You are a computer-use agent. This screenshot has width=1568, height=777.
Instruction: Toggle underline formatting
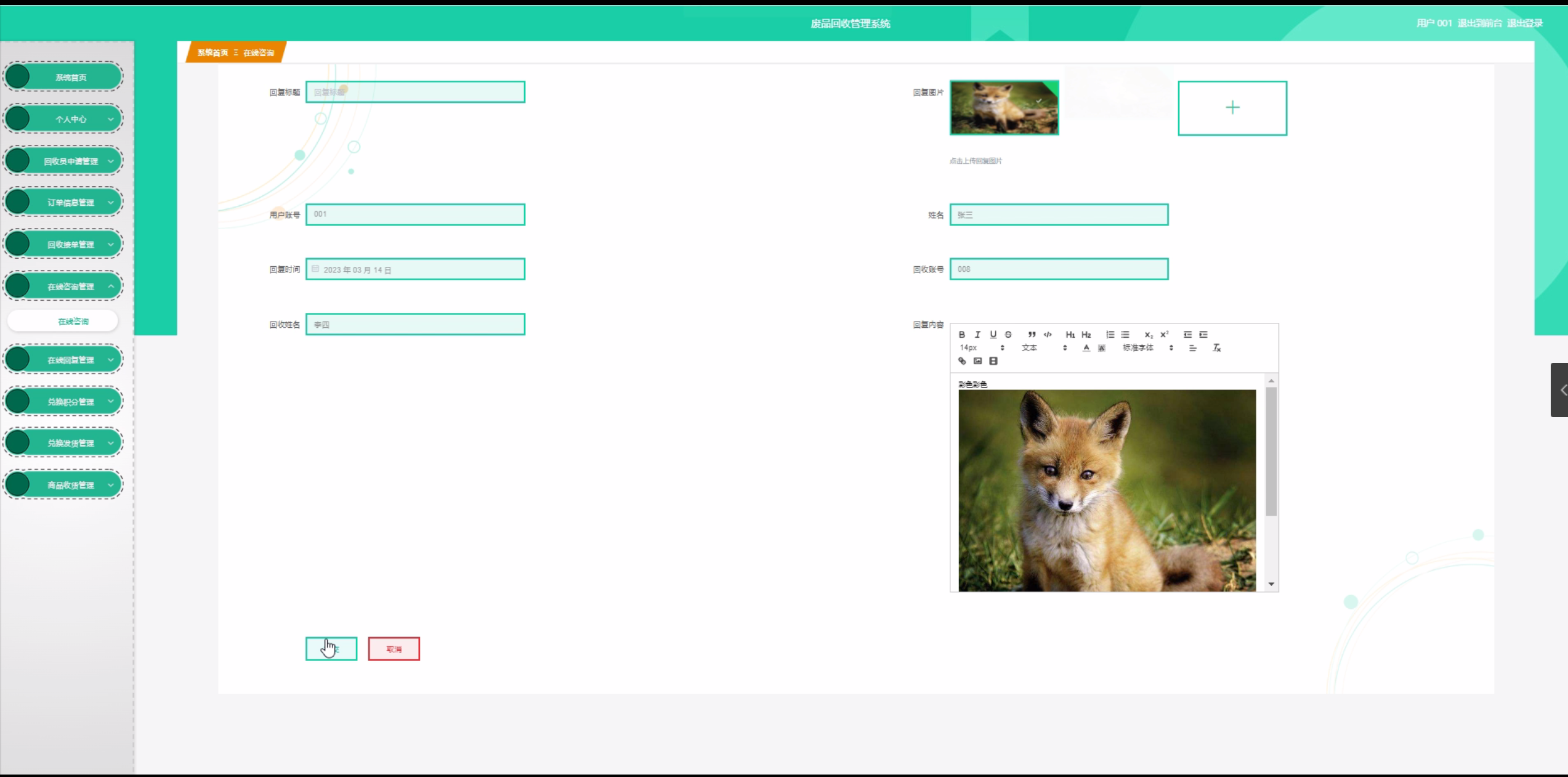coord(993,335)
